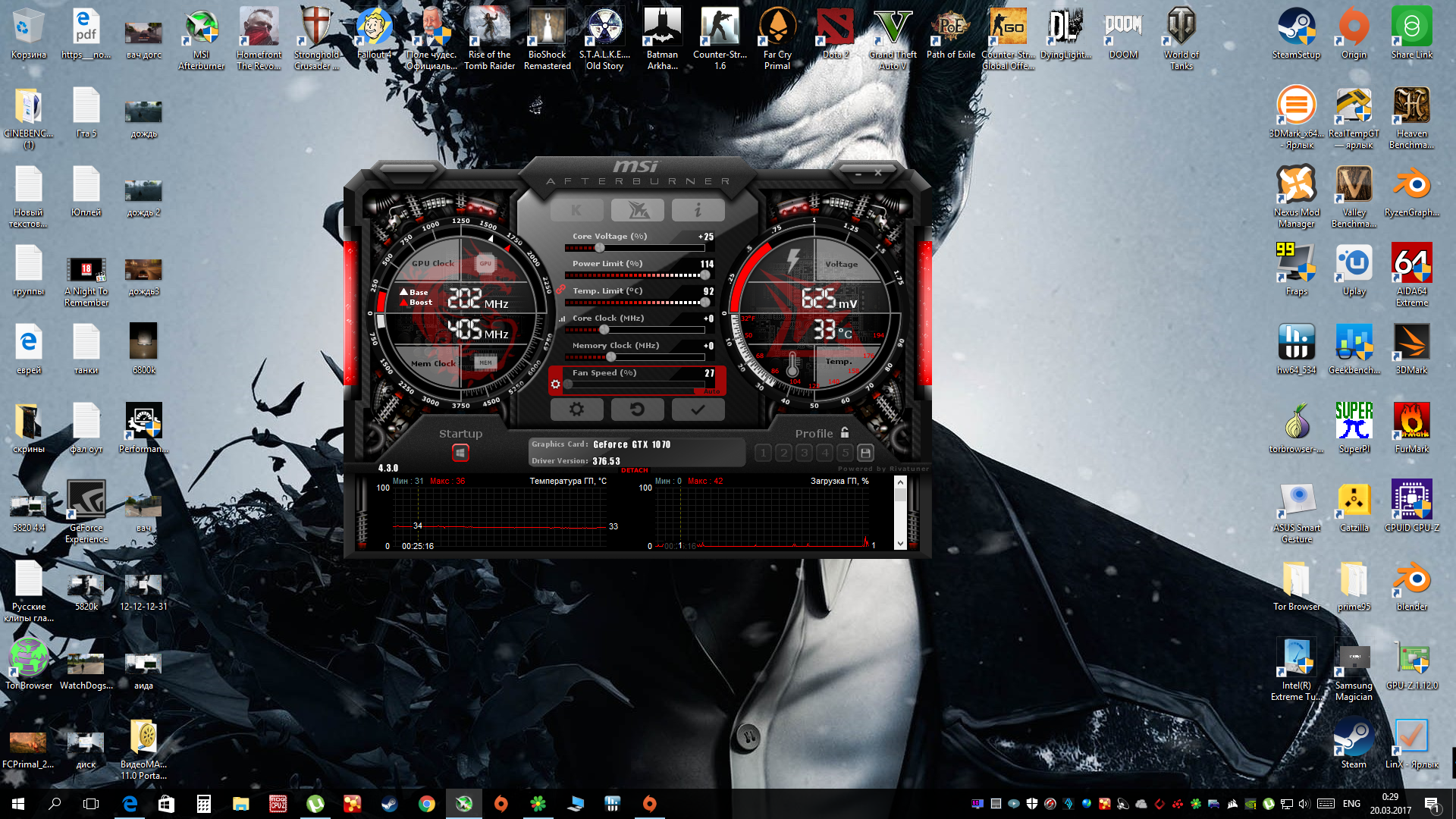
Task: Apply settings with the checkmark button
Action: tap(698, 409)
